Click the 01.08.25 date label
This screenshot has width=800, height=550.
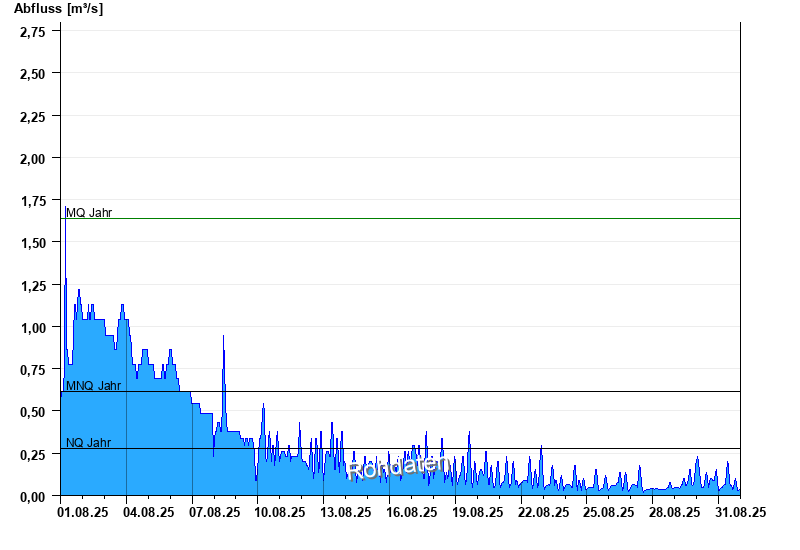(x=84, y=512)
